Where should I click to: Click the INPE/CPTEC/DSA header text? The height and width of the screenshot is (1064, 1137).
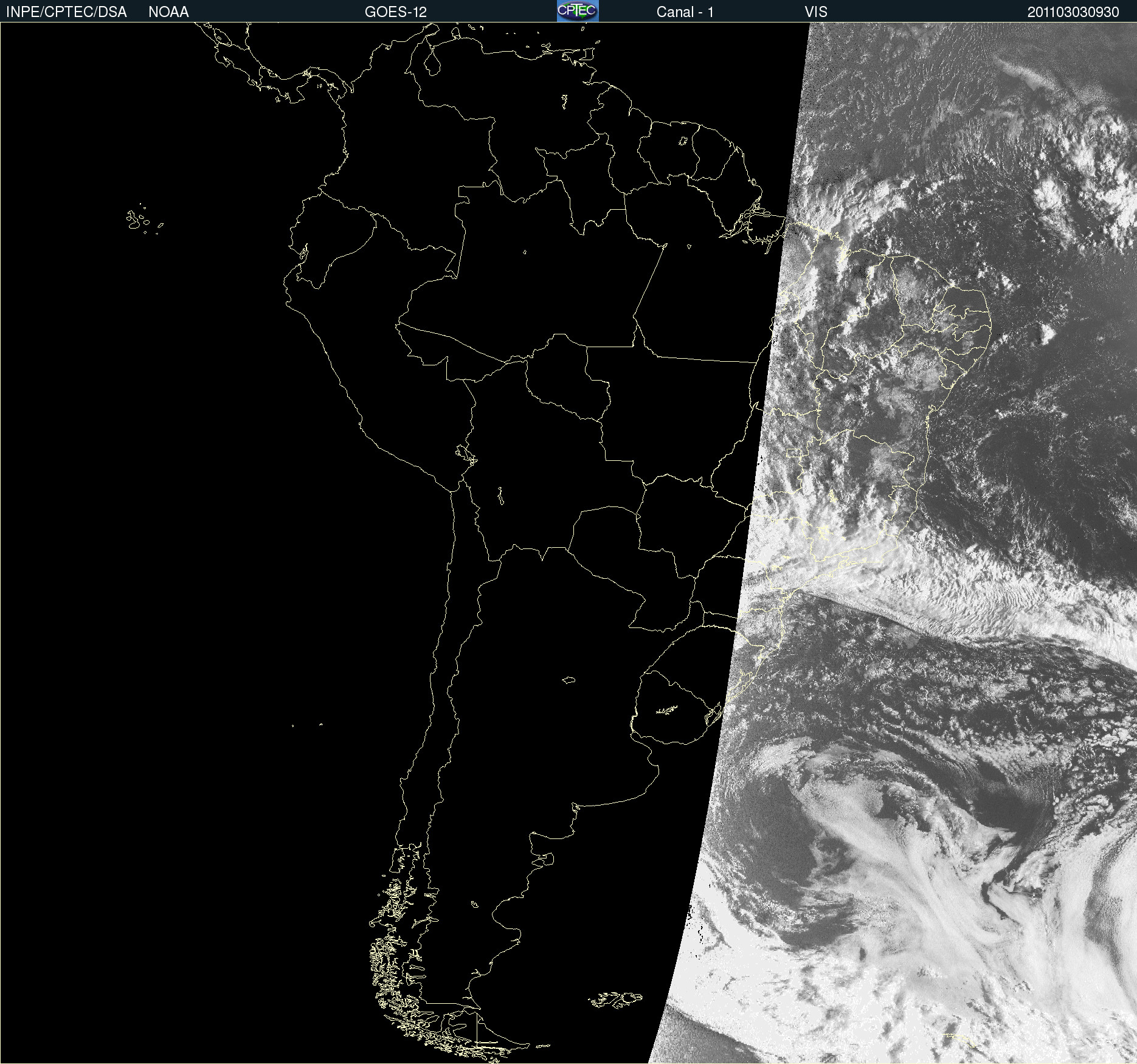tap(66, 12)
